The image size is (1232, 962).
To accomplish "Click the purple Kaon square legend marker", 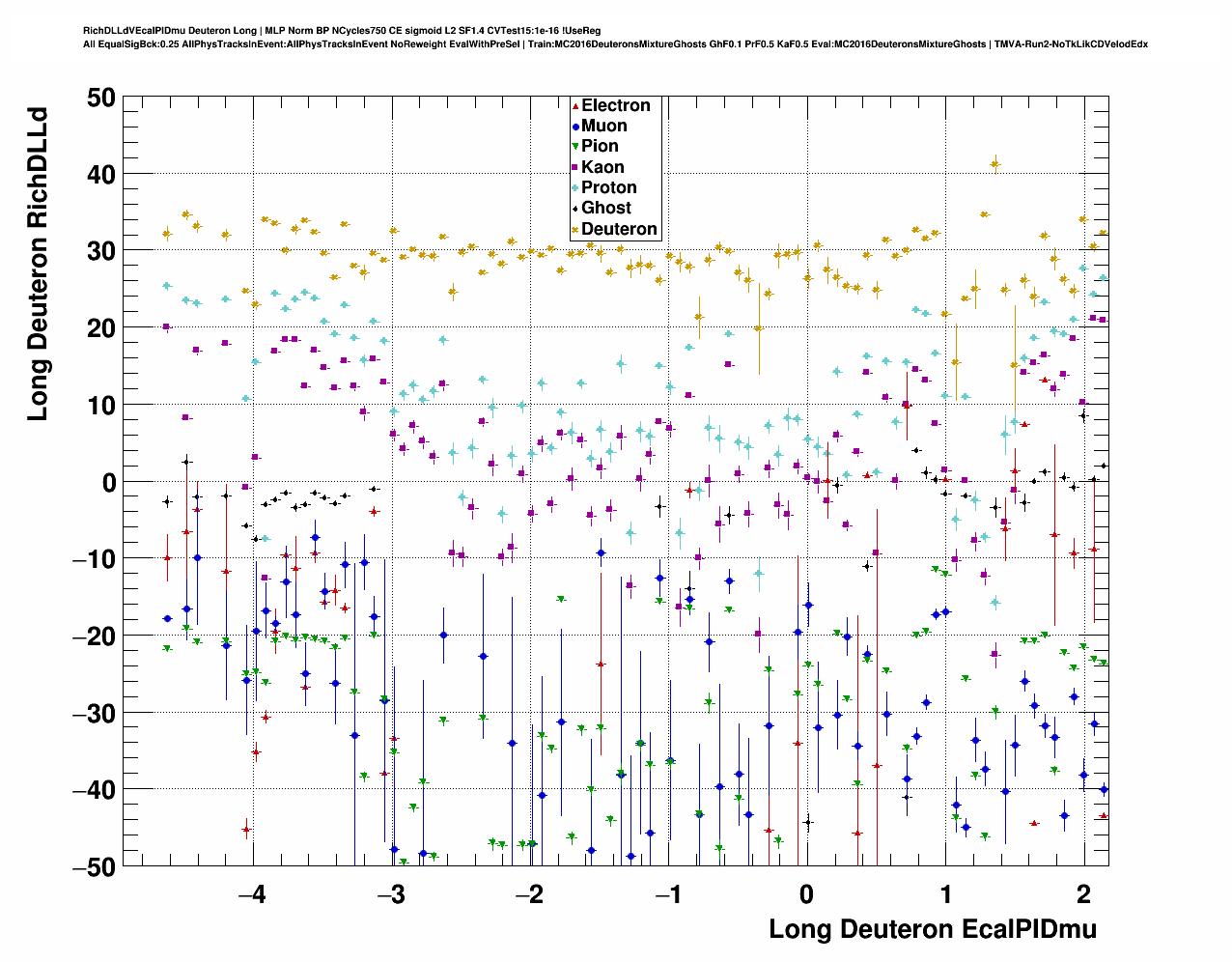I will 575,168.
